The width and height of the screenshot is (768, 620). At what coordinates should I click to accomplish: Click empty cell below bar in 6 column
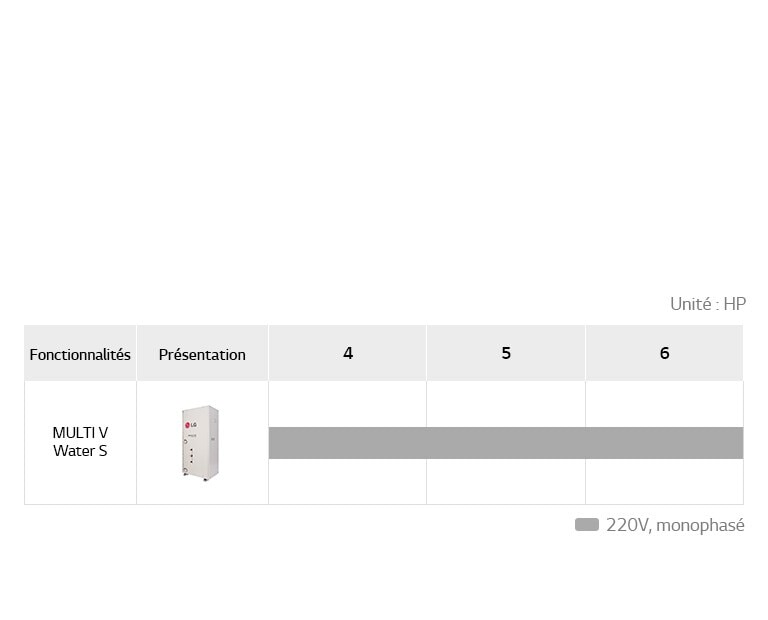point(664,481)
